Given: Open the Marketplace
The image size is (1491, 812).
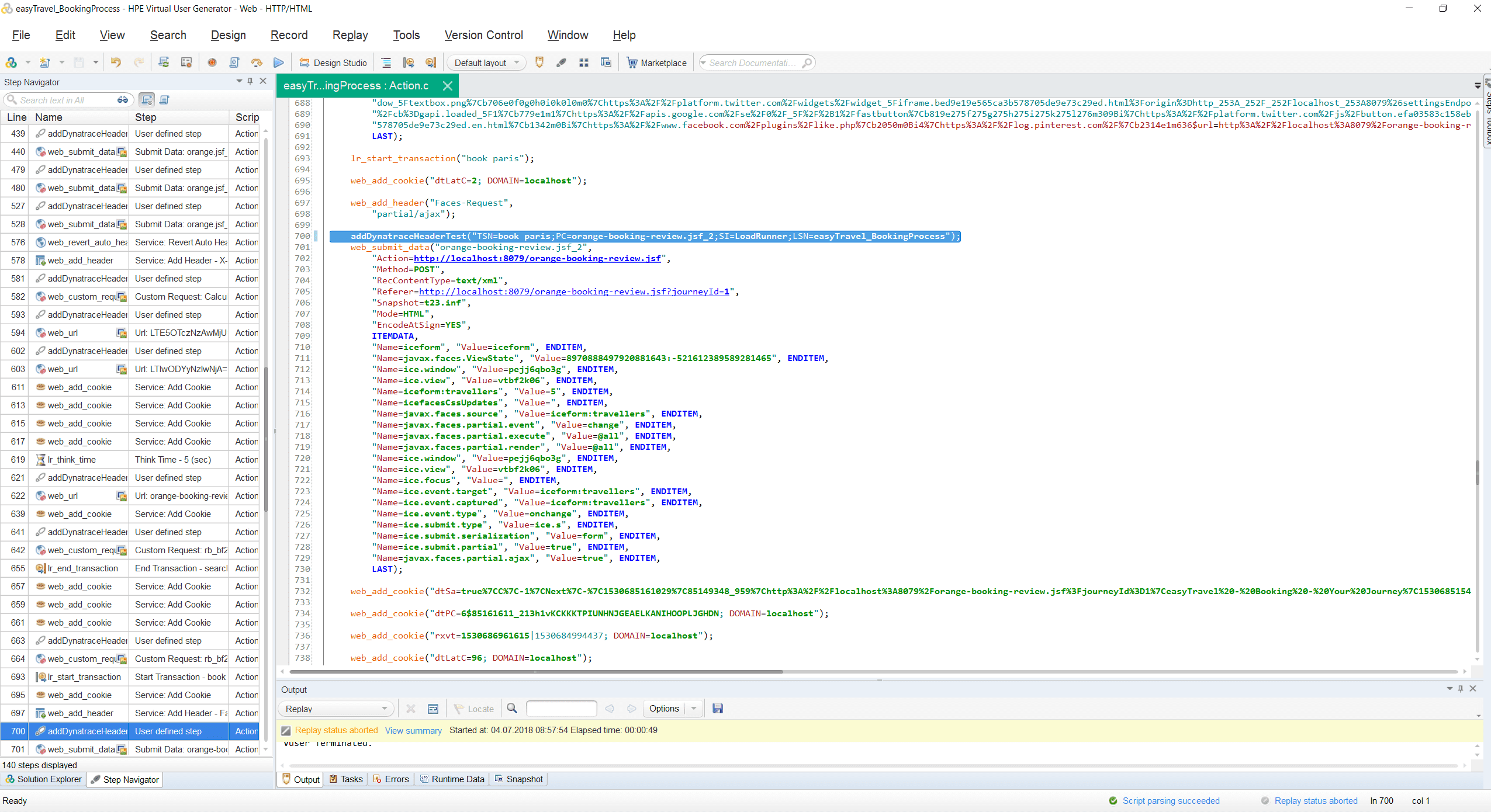Looking at the screenshot, I should [x=657, y=63].
